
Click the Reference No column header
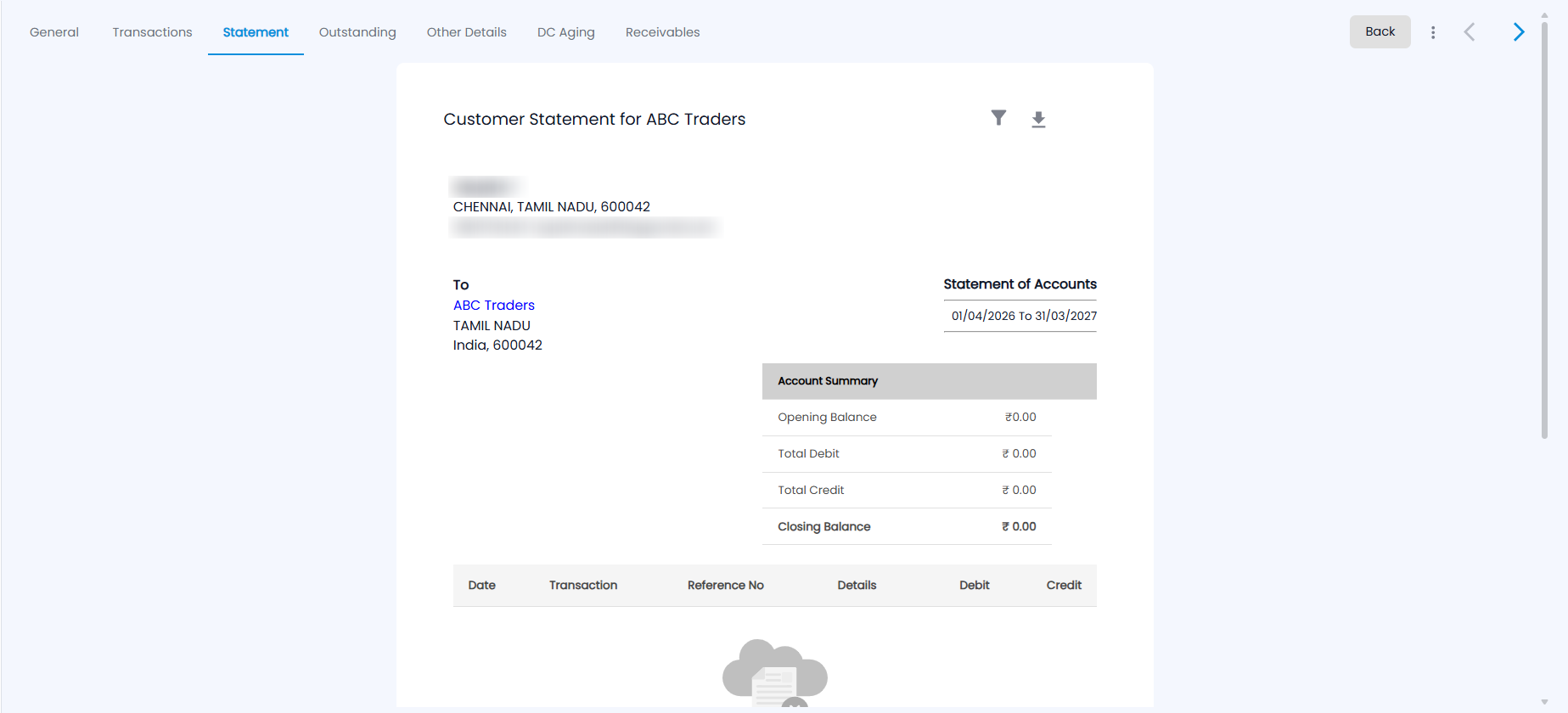pyautogui.click(x=726, y=586)
